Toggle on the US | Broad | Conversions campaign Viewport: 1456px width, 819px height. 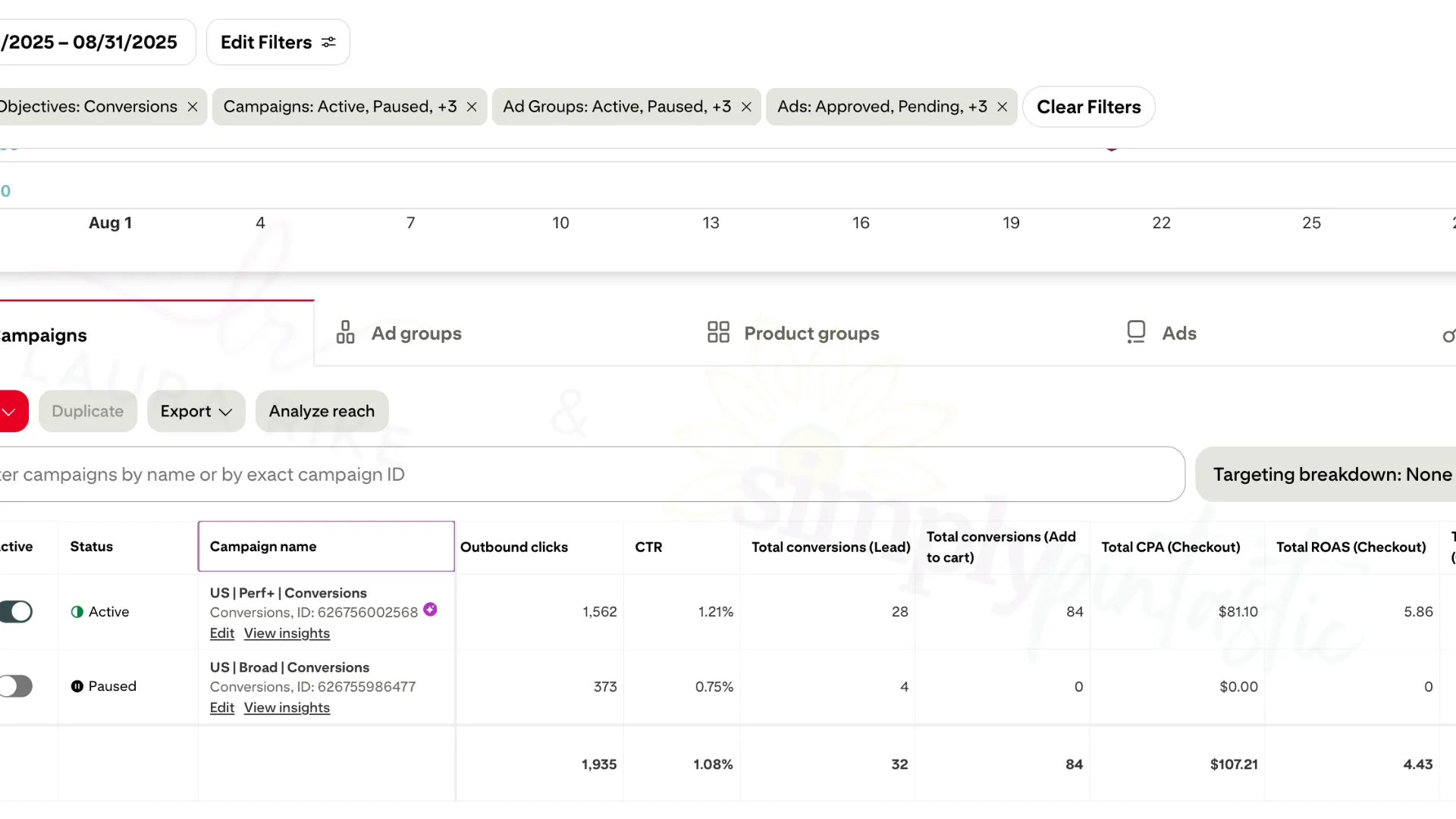16,686
